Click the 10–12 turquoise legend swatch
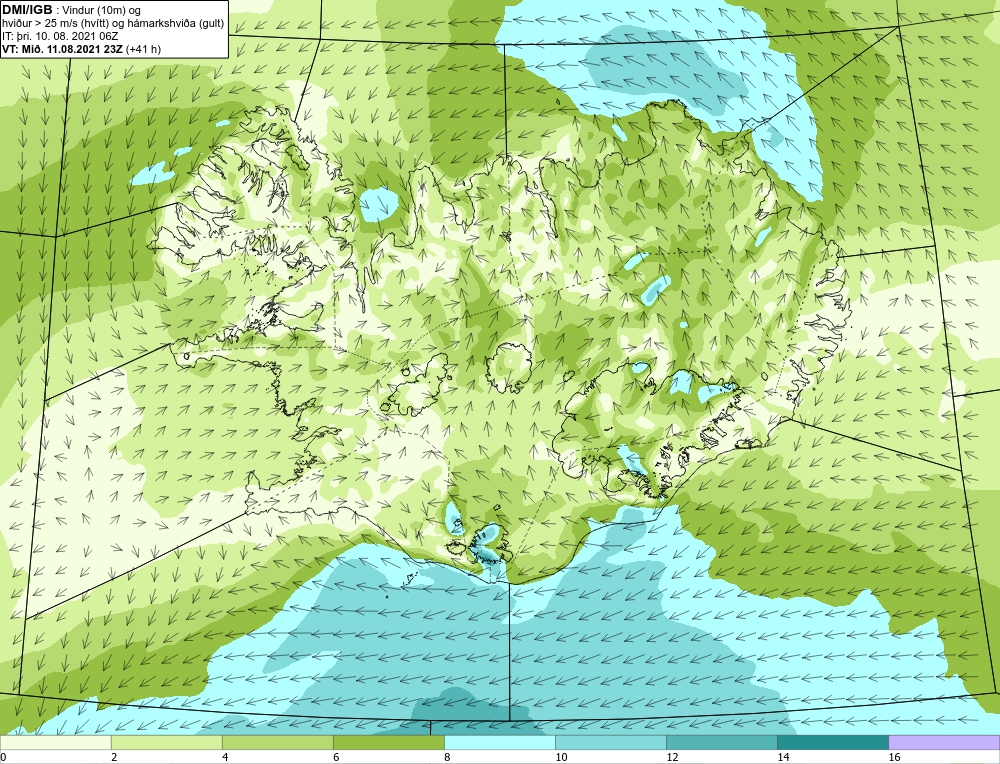 pos(611,742)
